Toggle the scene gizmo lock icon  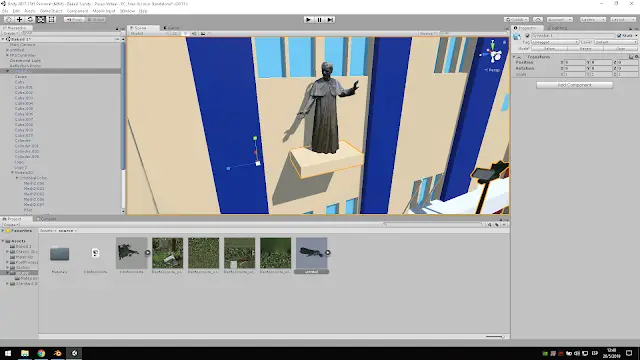pyautogui.click(x=504, y=42)
